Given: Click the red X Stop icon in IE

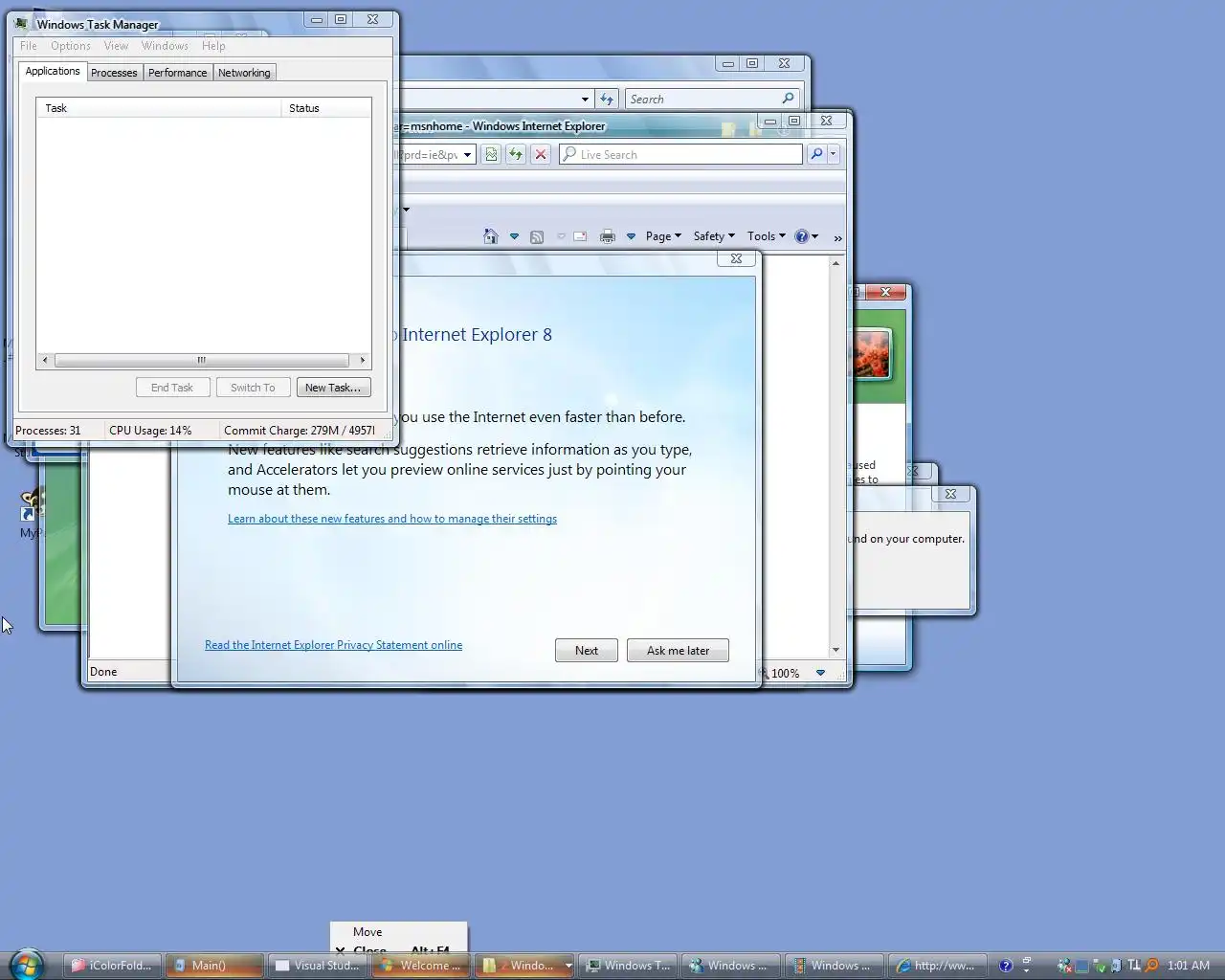Looking at the screenshot, I should [541, 154].
